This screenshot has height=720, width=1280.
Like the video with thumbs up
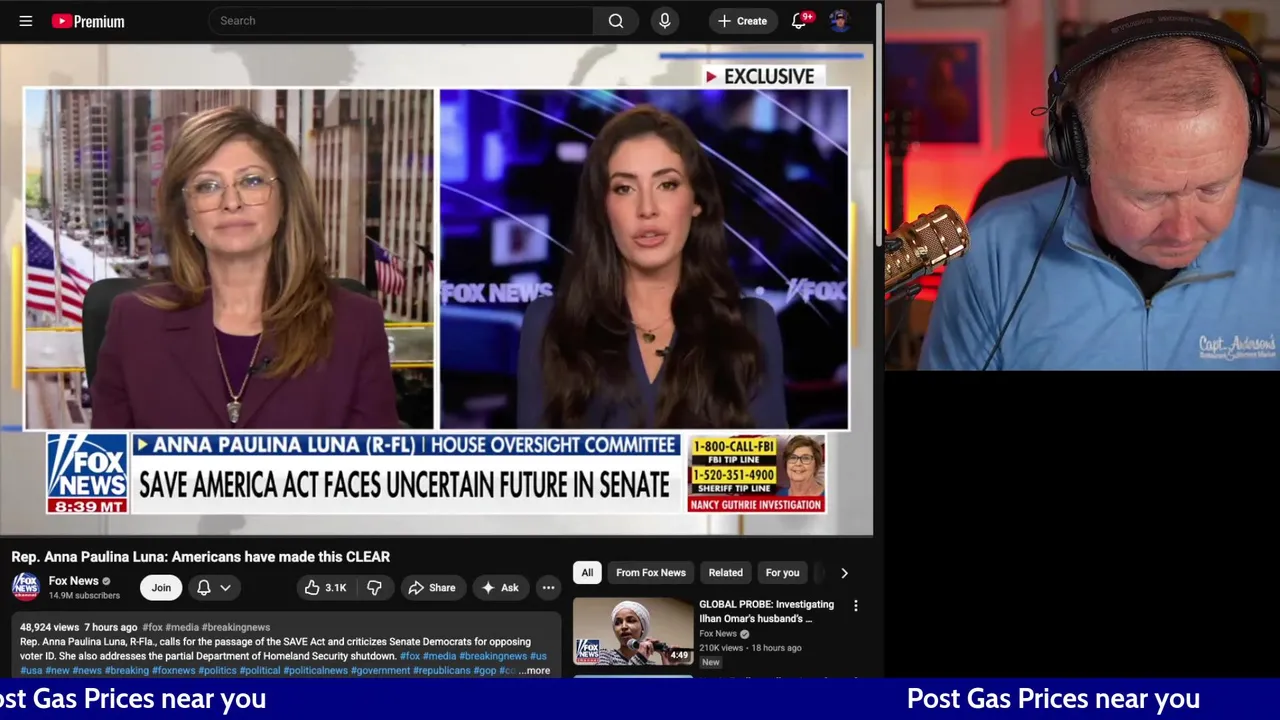(326, 588)
